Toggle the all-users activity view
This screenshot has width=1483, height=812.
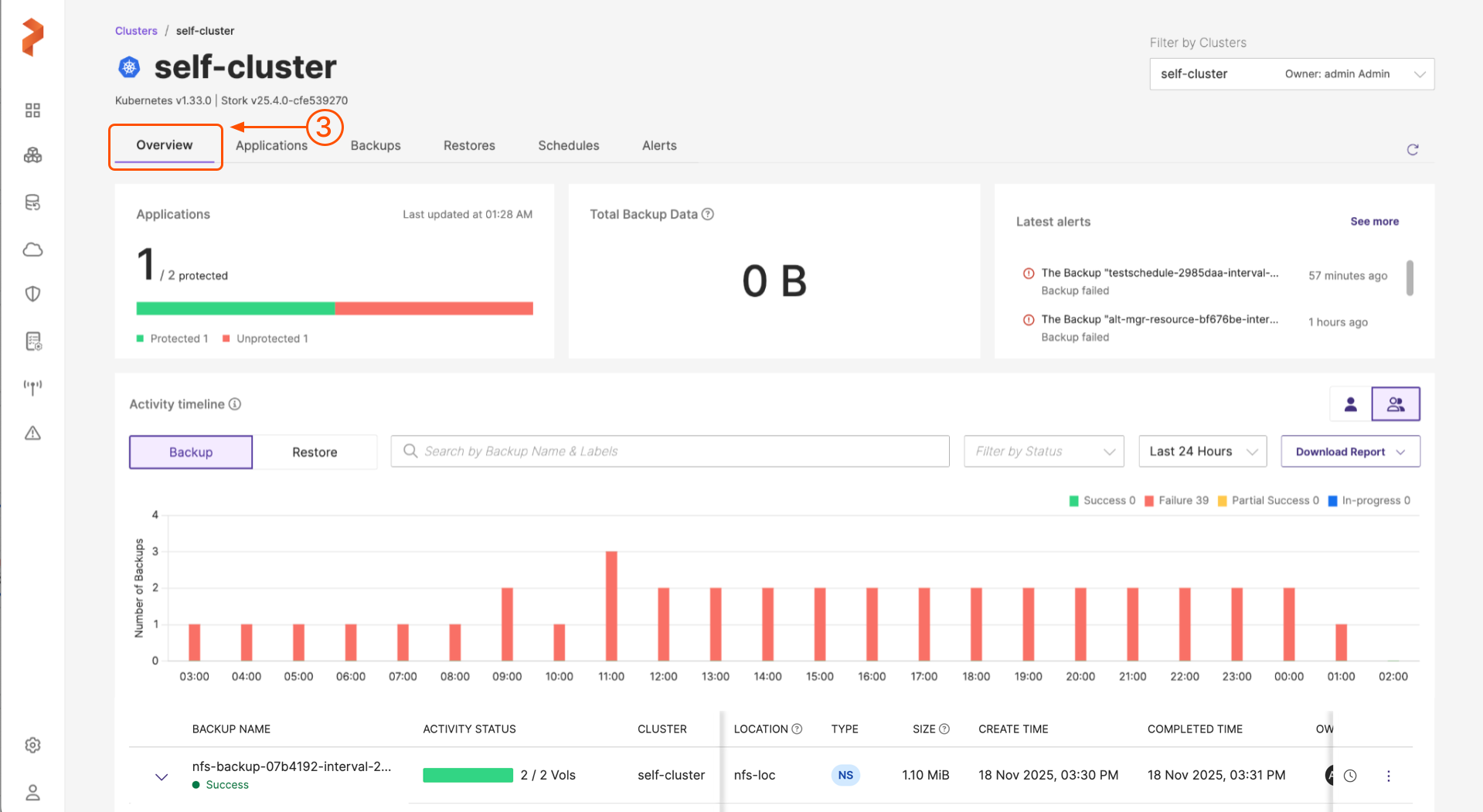[1395, 404]
